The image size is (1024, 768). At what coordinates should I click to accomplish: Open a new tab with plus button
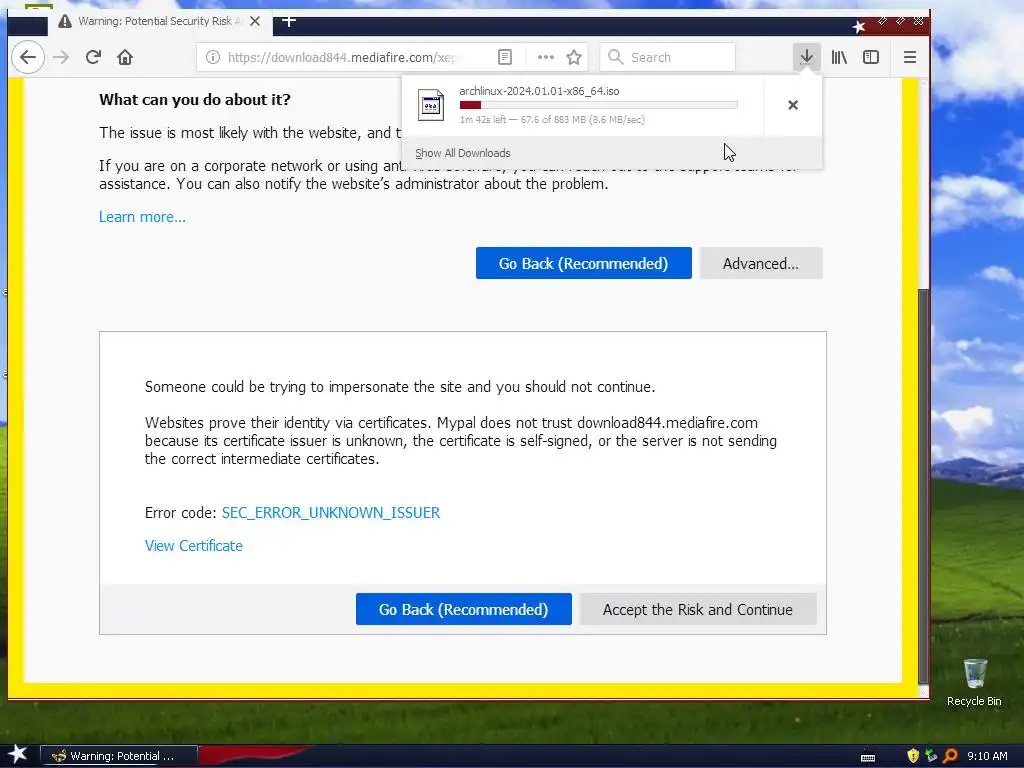point(289,21)
